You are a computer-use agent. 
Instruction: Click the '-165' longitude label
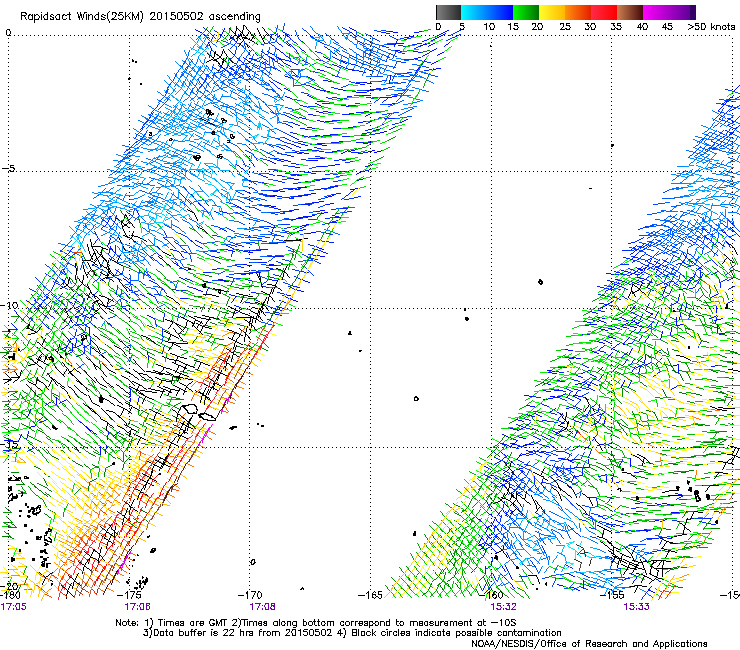pos(370,595)
